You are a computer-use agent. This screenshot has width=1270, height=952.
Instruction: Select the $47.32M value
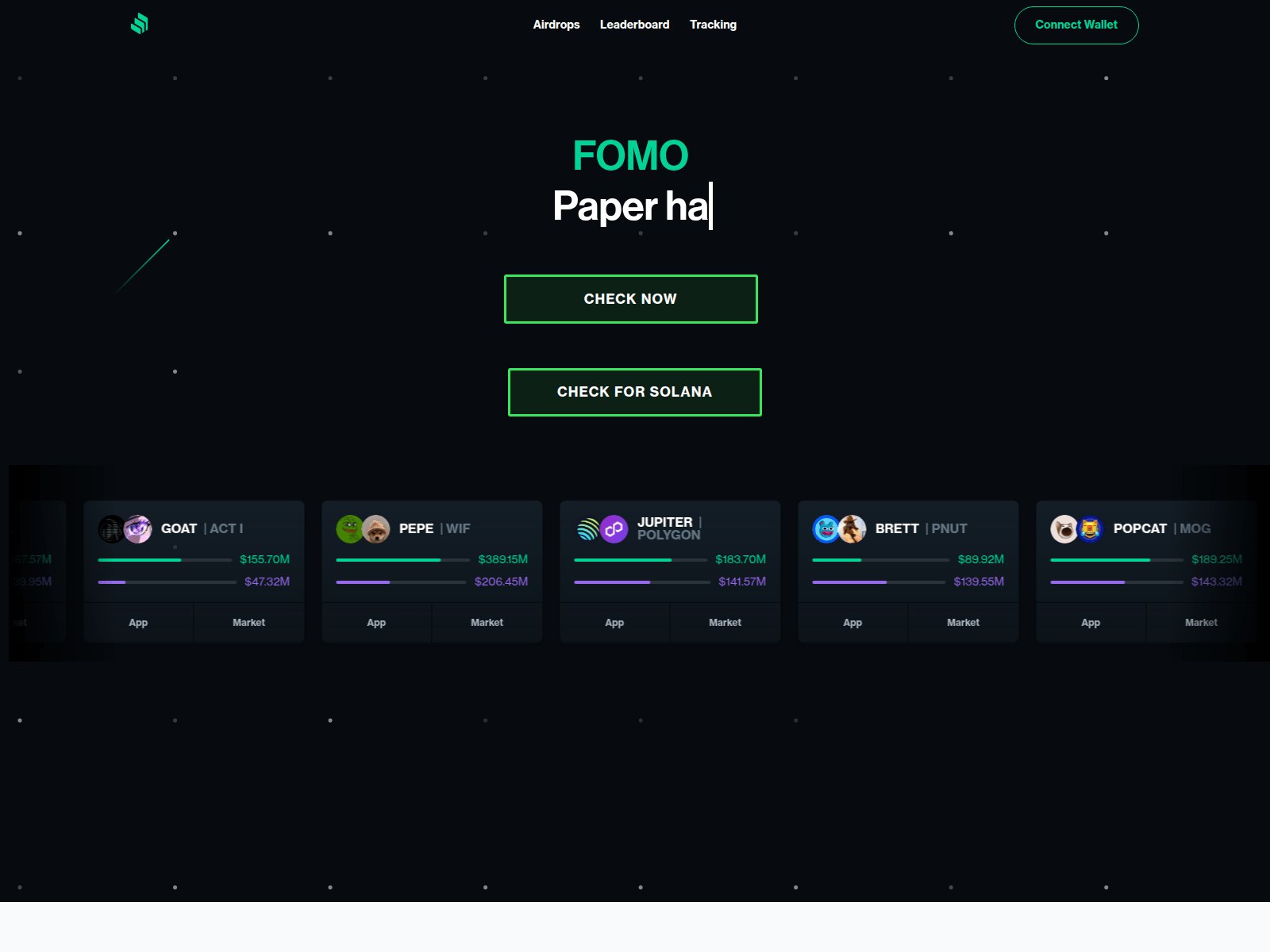267,582
